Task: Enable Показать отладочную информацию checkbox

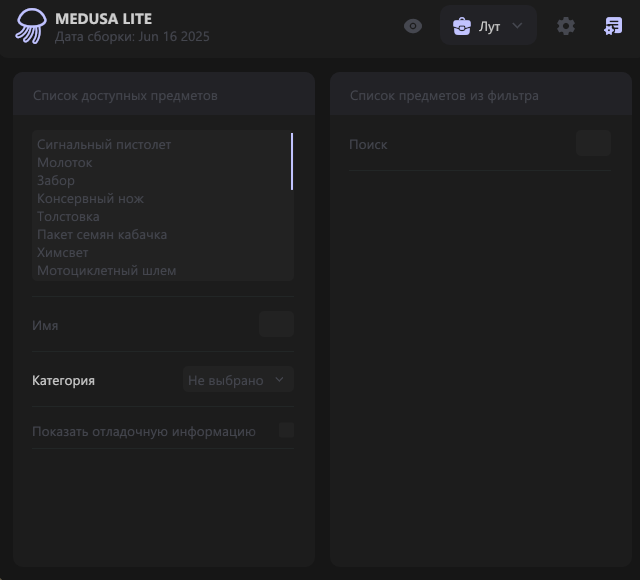Action: point(286,431)
